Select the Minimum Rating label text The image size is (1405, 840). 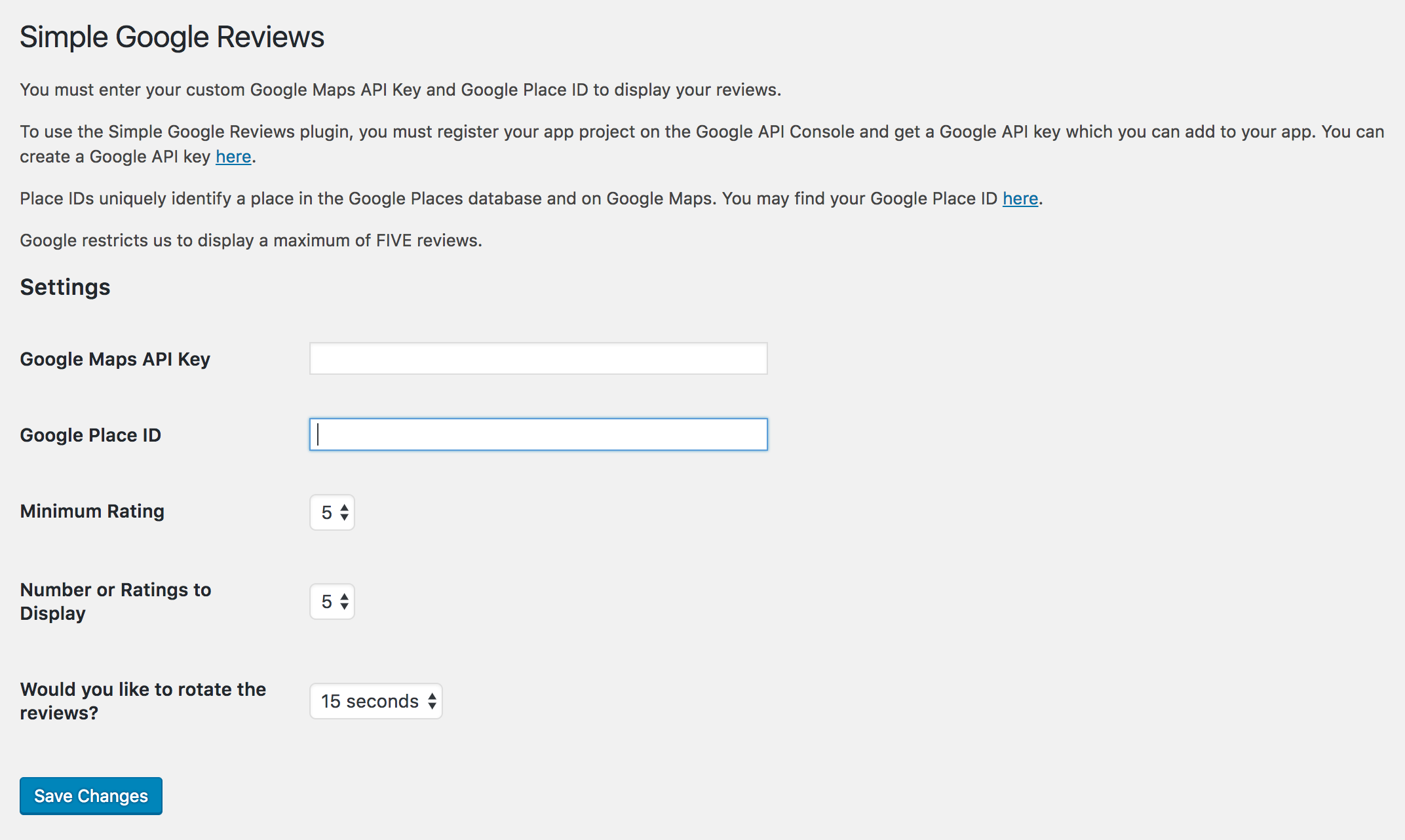coord(92,511)
